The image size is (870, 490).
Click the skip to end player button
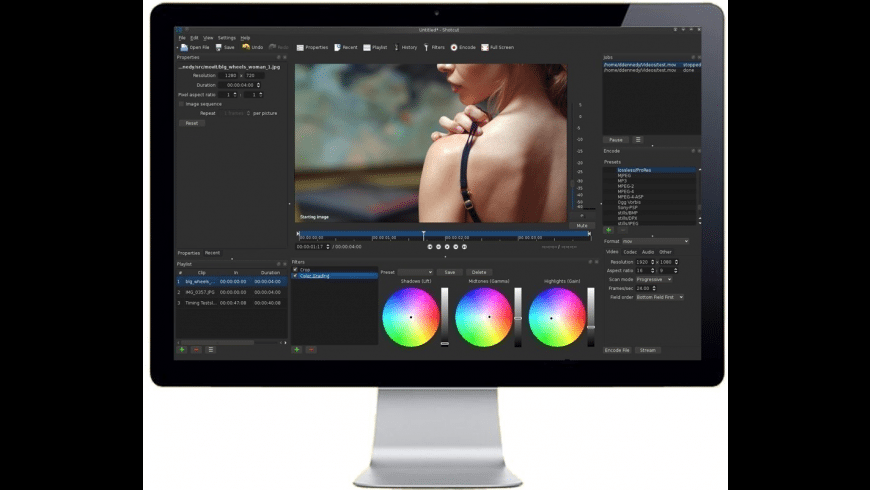point(464,247)
